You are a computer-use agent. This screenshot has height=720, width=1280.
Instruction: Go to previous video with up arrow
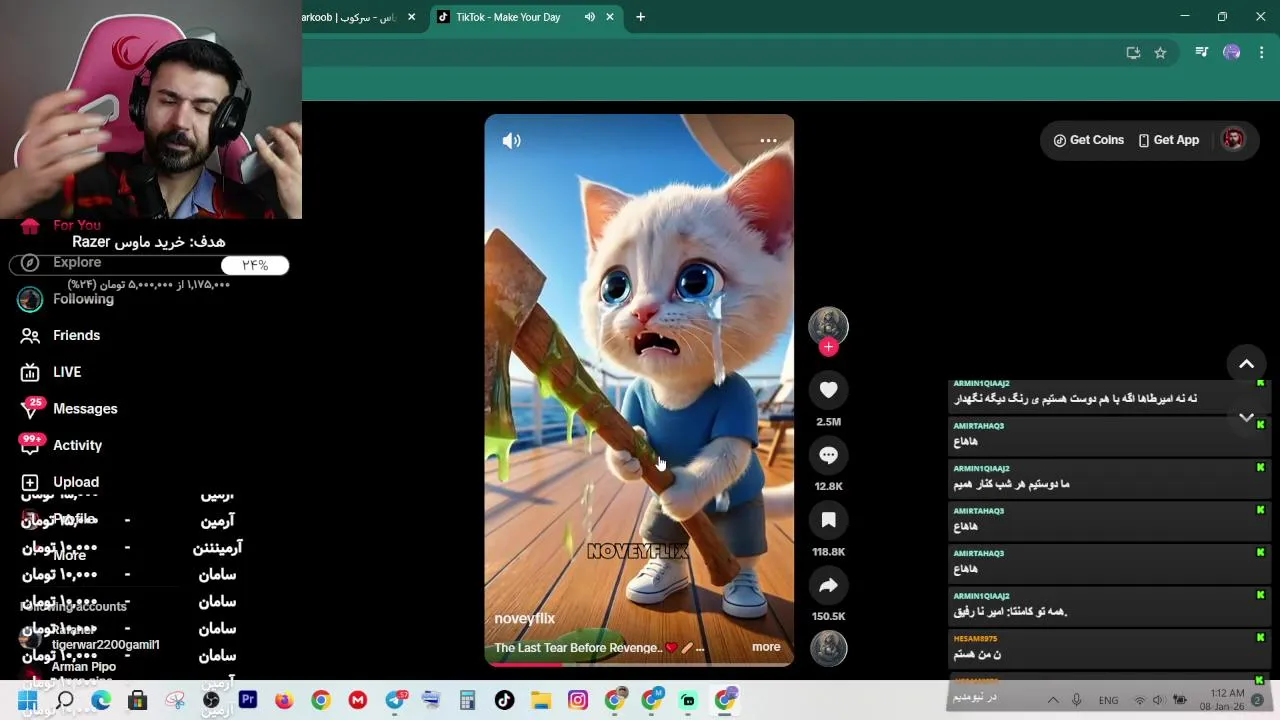click(1246, 364)
